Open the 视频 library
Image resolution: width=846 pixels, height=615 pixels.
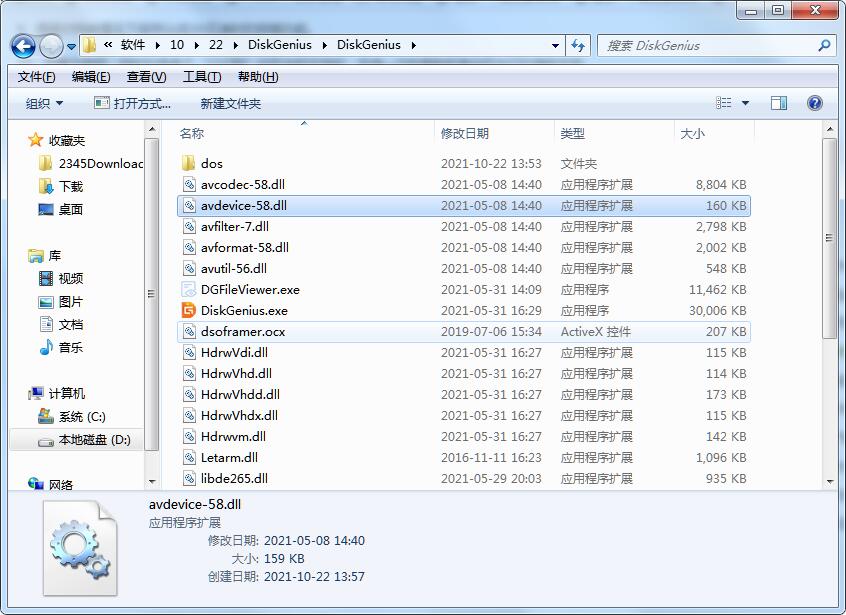point(61,278)
